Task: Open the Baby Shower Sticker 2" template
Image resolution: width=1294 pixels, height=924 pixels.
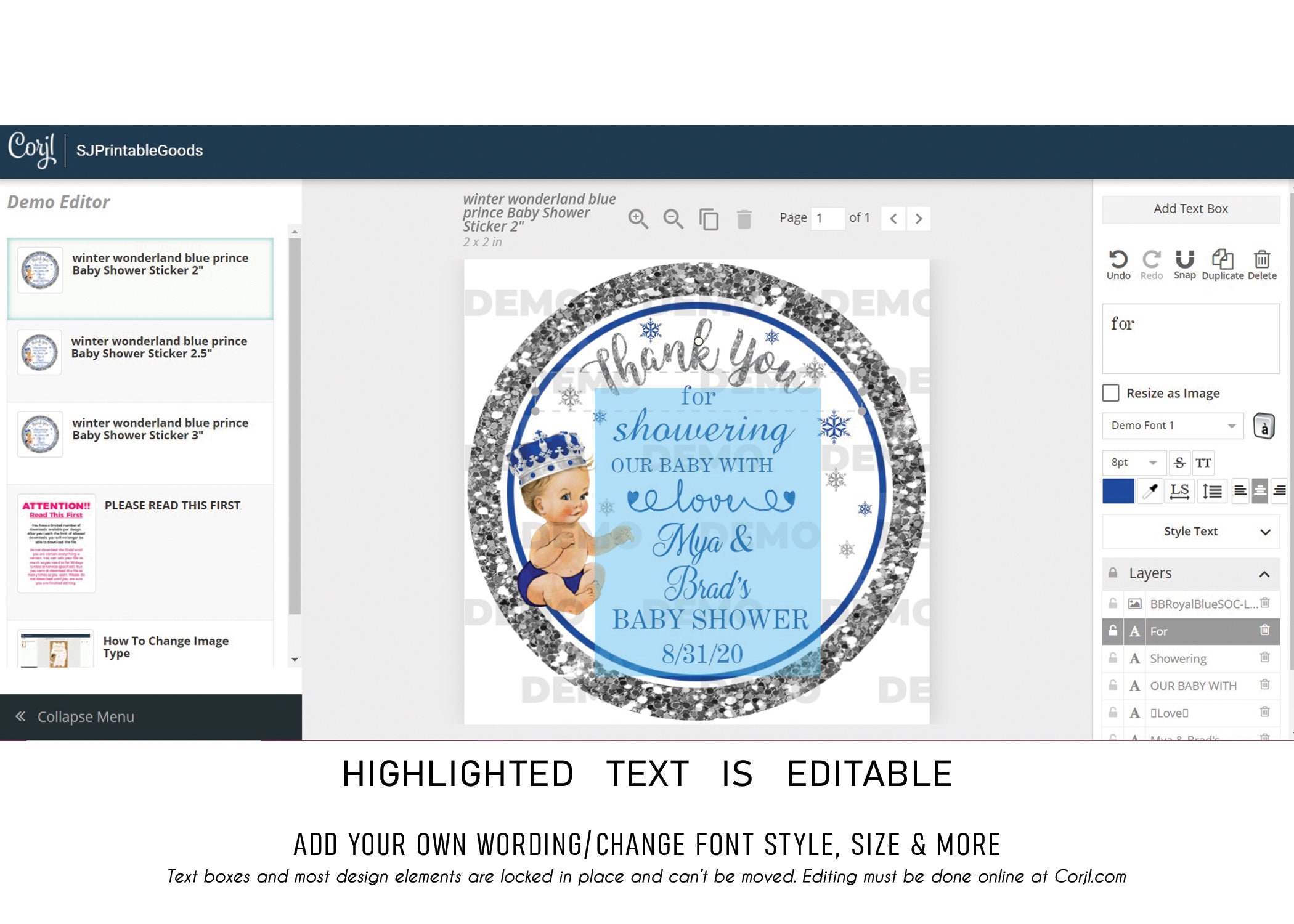Action: coord(140,278)
